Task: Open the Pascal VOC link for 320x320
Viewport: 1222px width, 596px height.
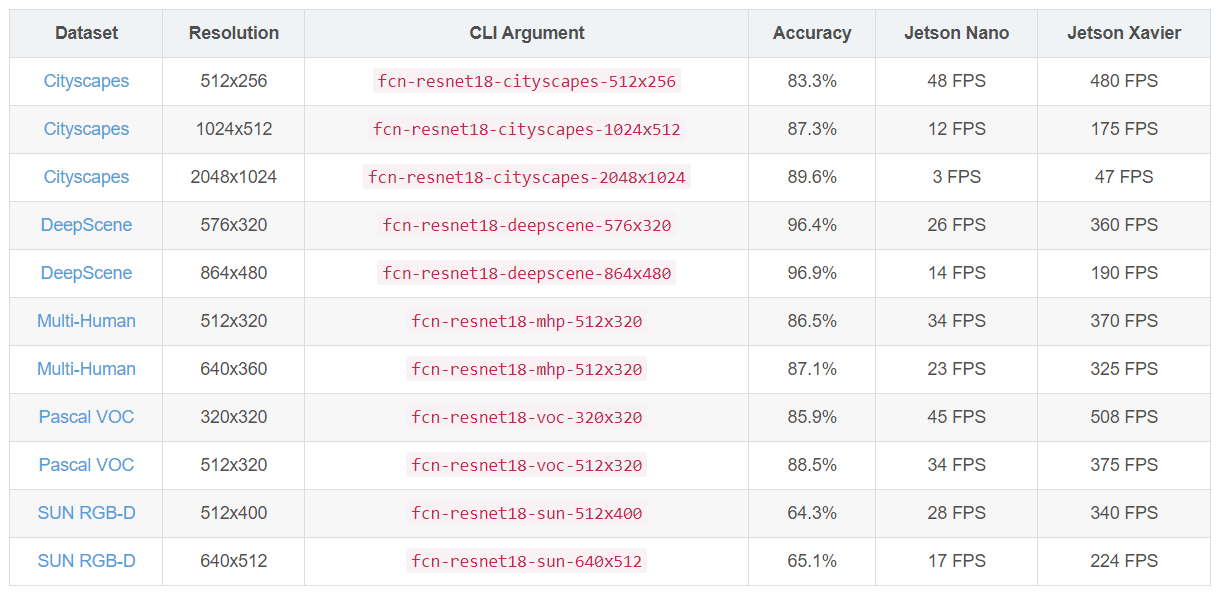Action: point(86,417)
